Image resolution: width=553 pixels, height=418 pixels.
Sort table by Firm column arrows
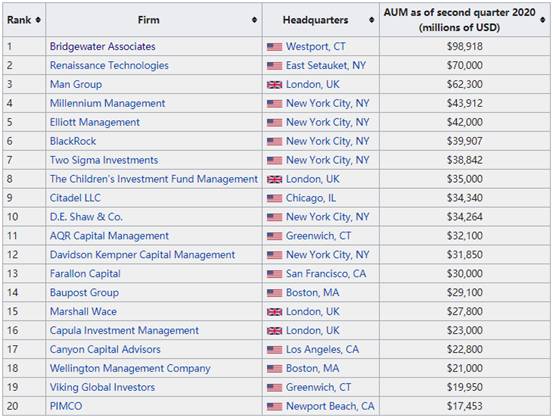point(254,20)
